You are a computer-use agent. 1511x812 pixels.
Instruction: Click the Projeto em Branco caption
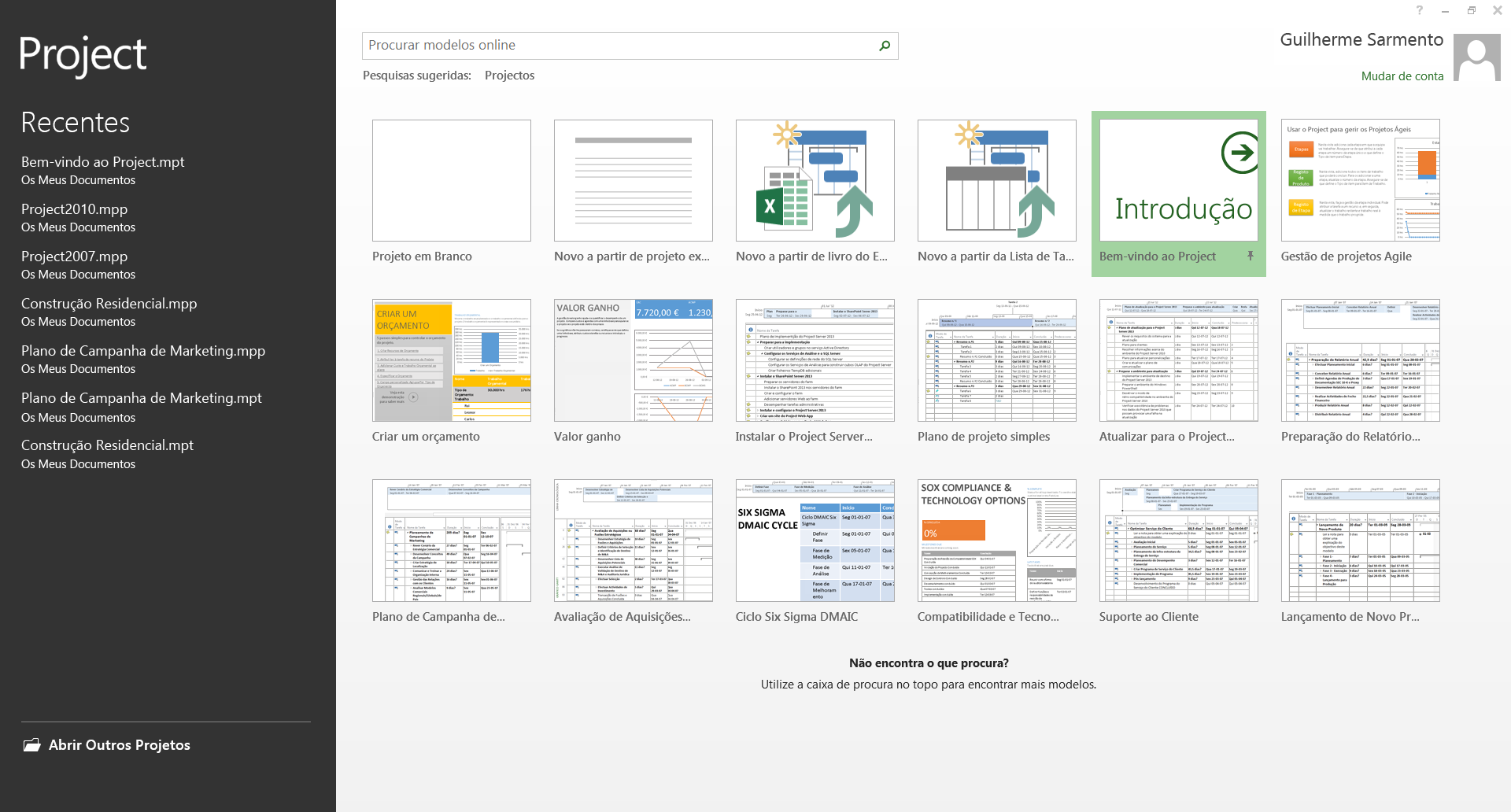pyautogui.click(x=422, y=257)
